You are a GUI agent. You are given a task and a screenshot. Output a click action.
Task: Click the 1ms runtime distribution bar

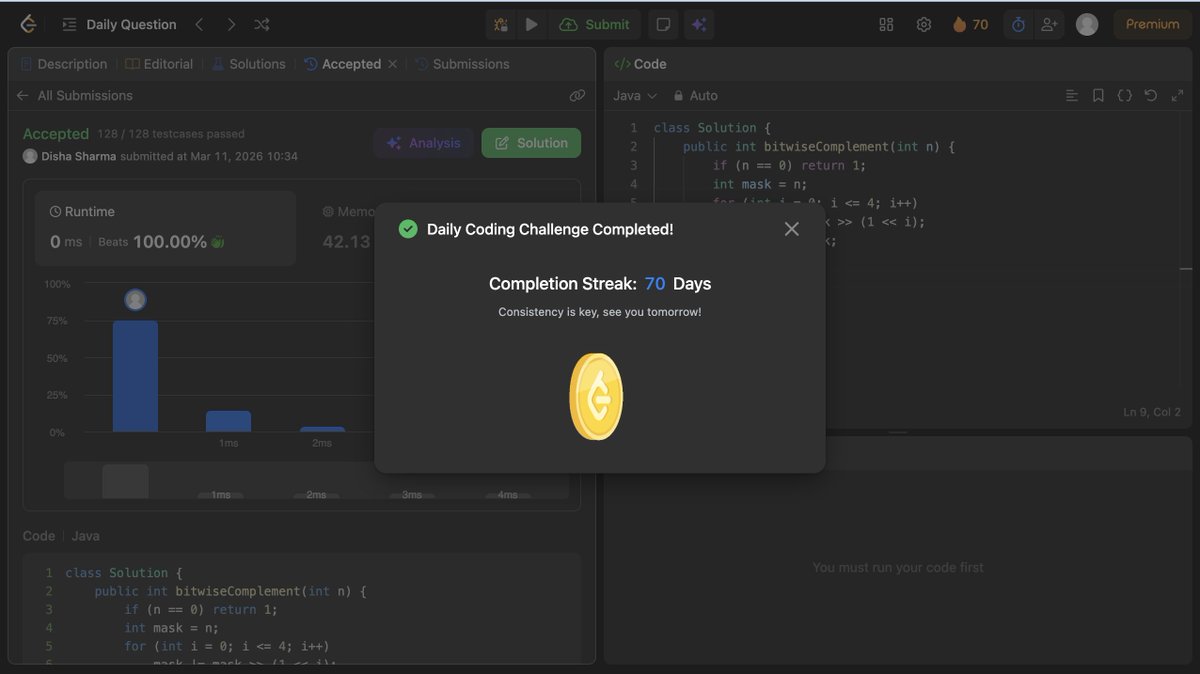[x=228, y=421]
